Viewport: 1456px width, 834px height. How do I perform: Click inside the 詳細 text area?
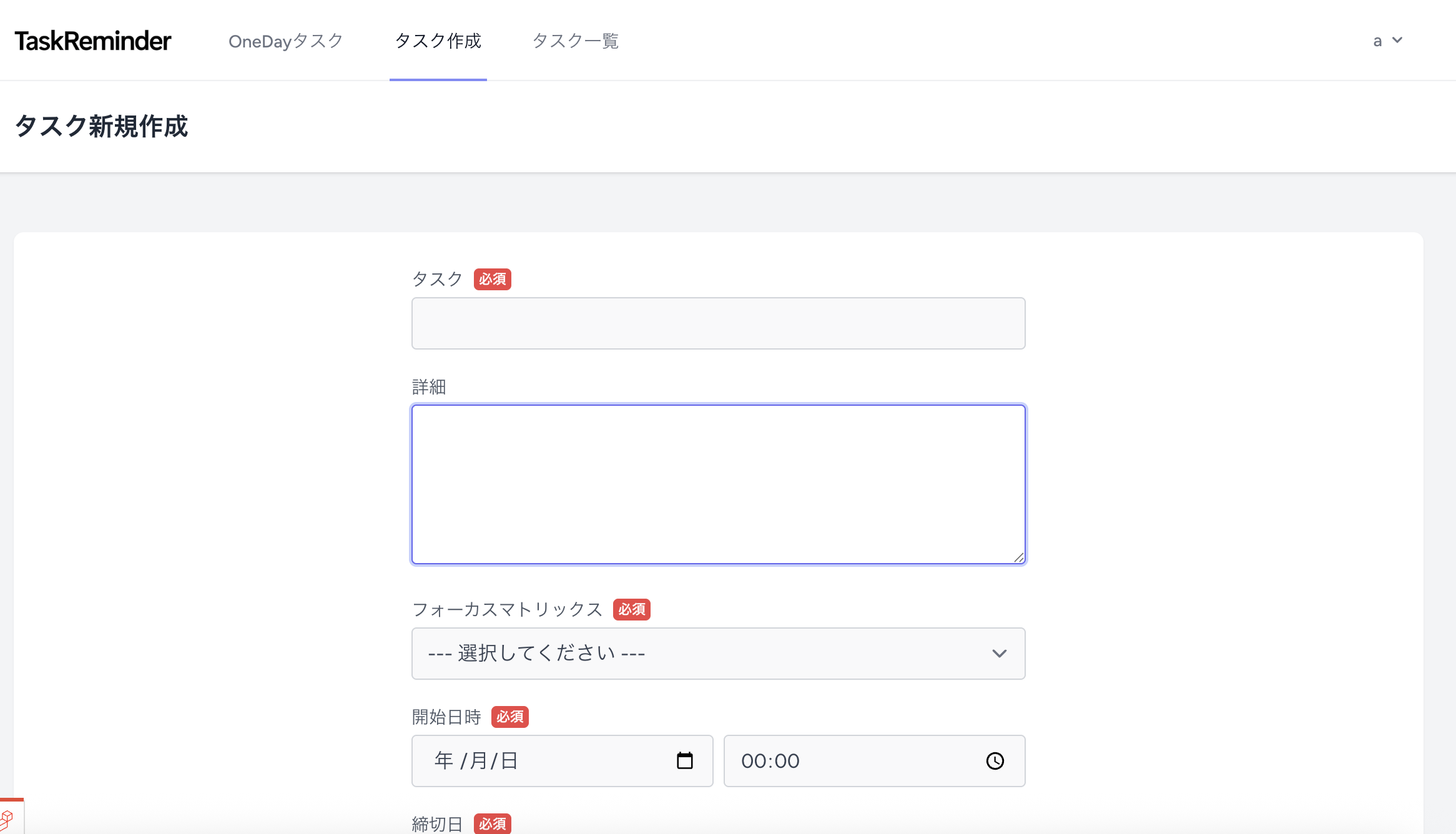click(x=718, y=484)
